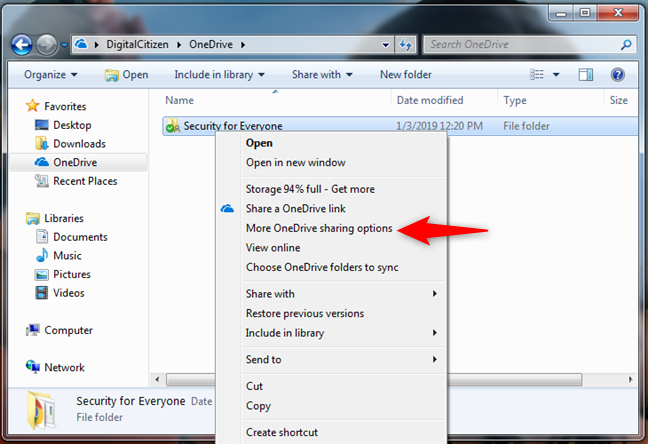Expand the chevron after OneDrive in breadcrumb
The image size is (648, 444).
pos(243,44)
